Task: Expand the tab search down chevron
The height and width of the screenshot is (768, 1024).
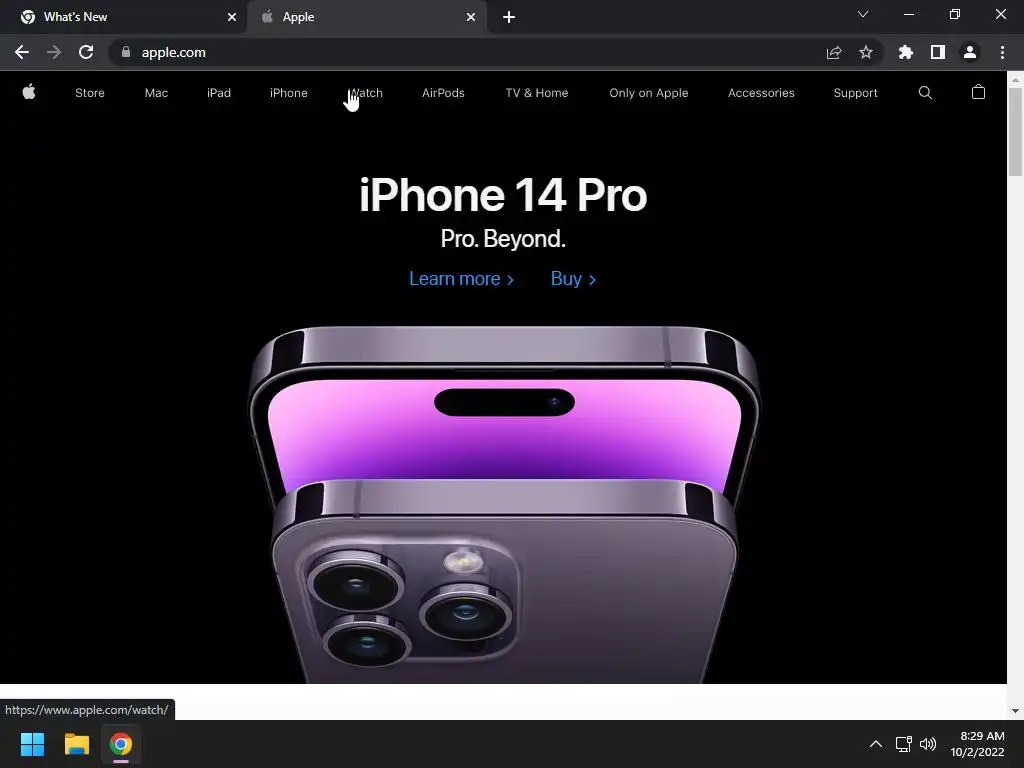Action: tap(863, 14)
